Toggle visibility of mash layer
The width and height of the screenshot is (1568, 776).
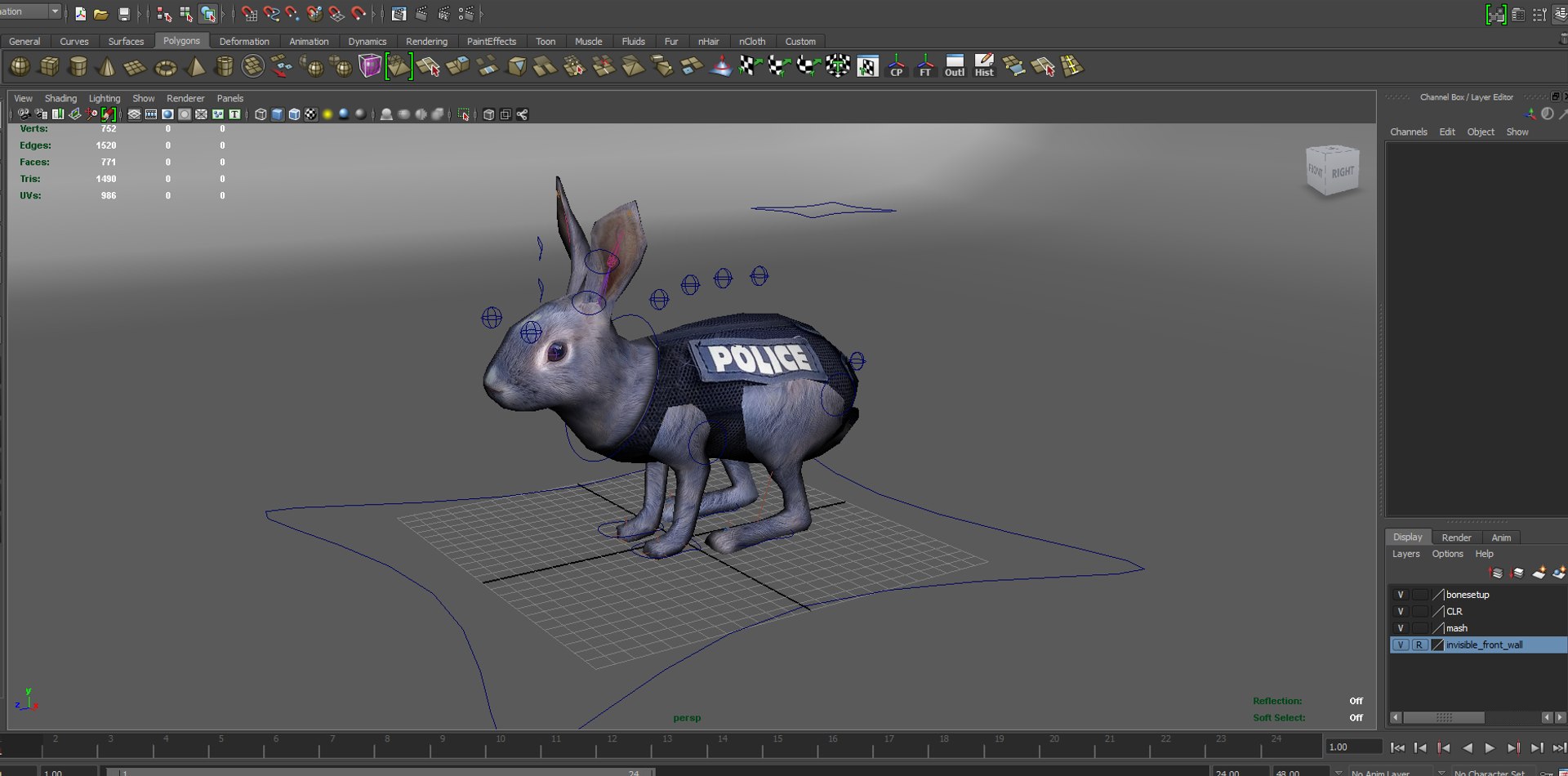pos(1401,628)
